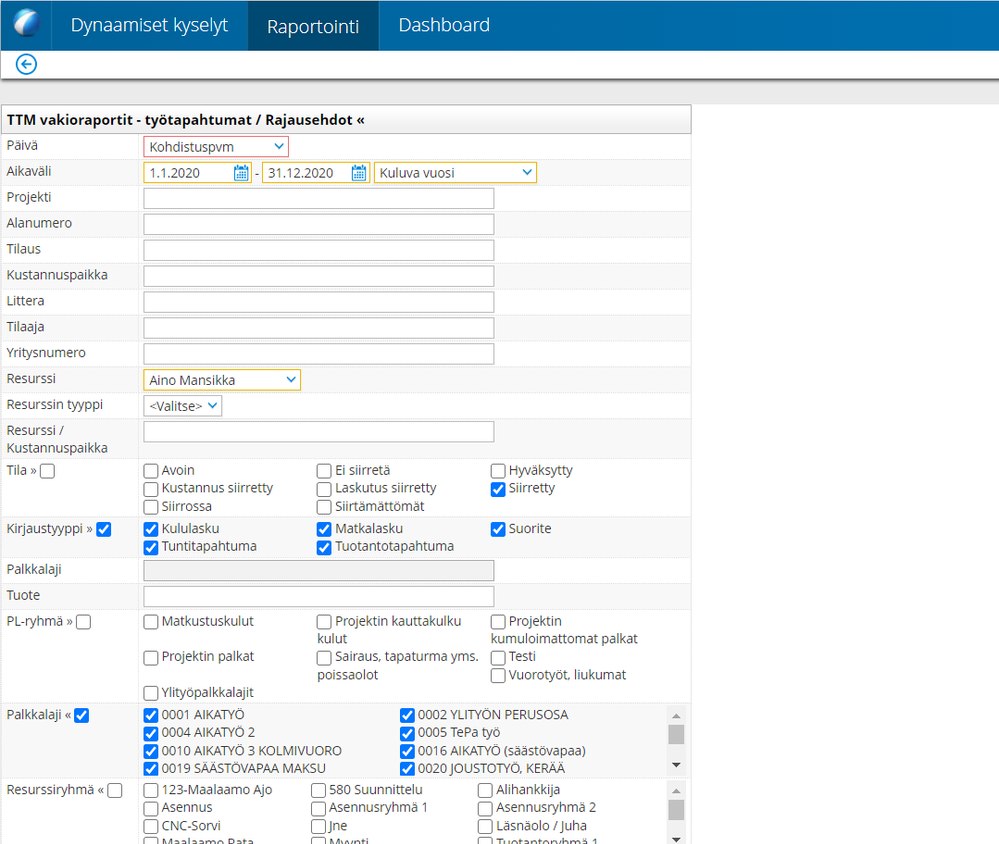Check the Siirtämättömät checkbox
The image size is (999, 844).
click(324, 507)
